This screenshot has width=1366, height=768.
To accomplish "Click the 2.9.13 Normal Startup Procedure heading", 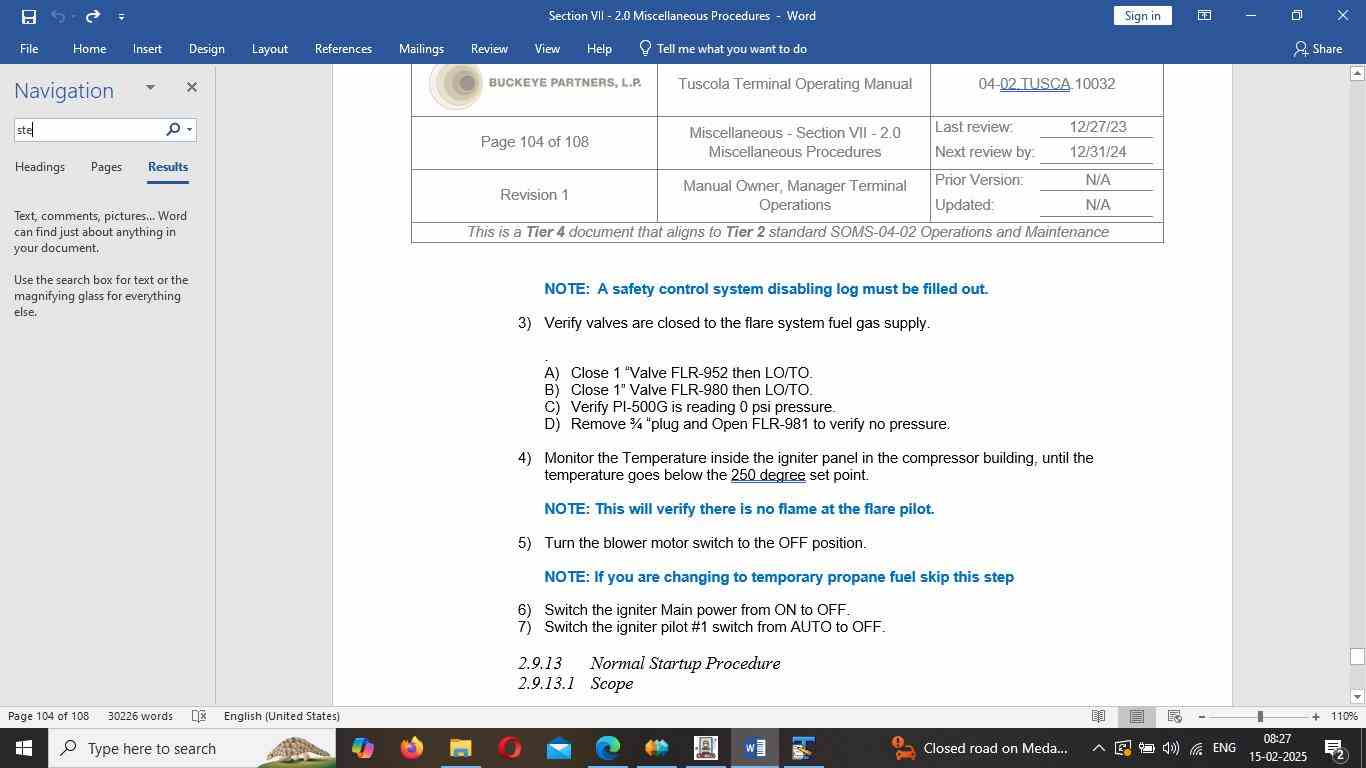I will 649,664.
